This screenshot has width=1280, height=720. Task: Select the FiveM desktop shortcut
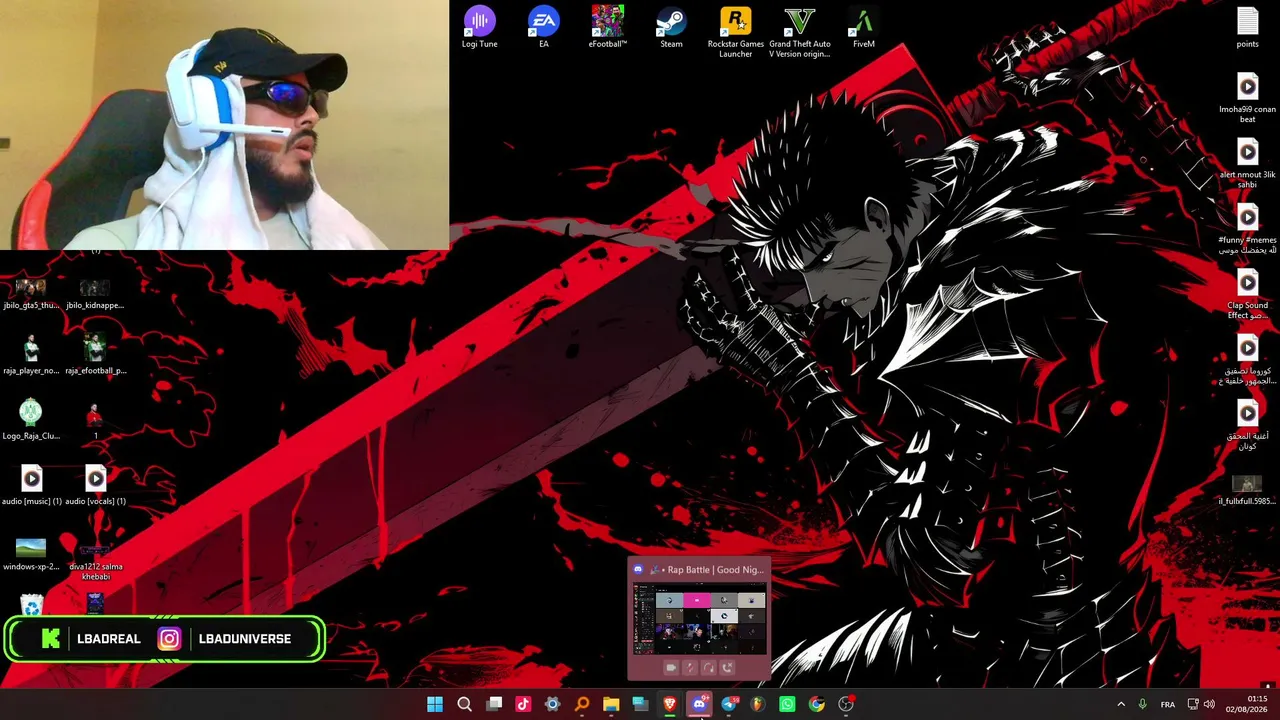tap(864, 27)
